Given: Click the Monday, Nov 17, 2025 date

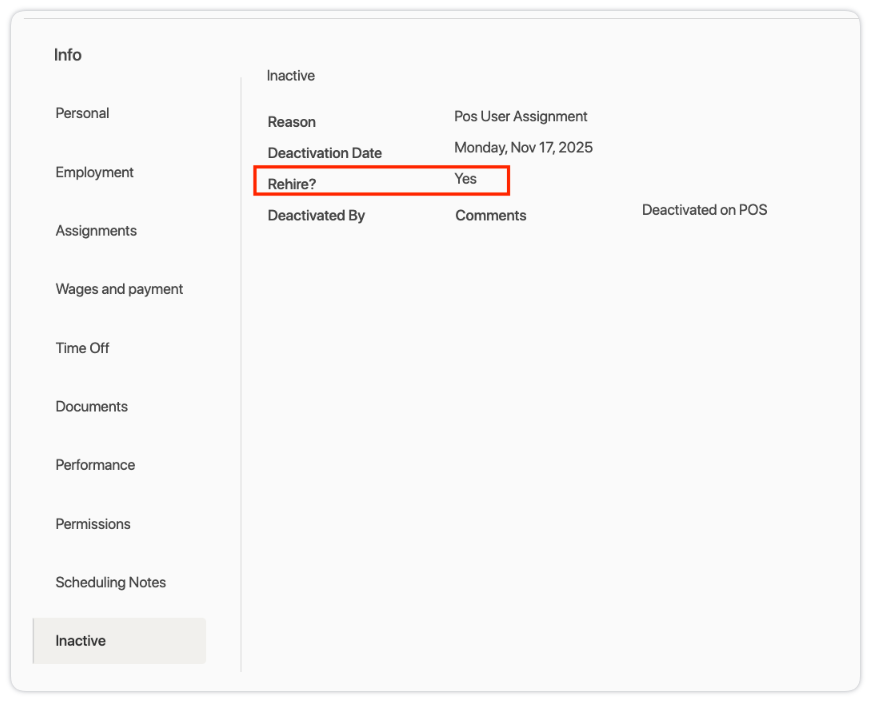Looking at the screenshot, I should tap(523, 148).
